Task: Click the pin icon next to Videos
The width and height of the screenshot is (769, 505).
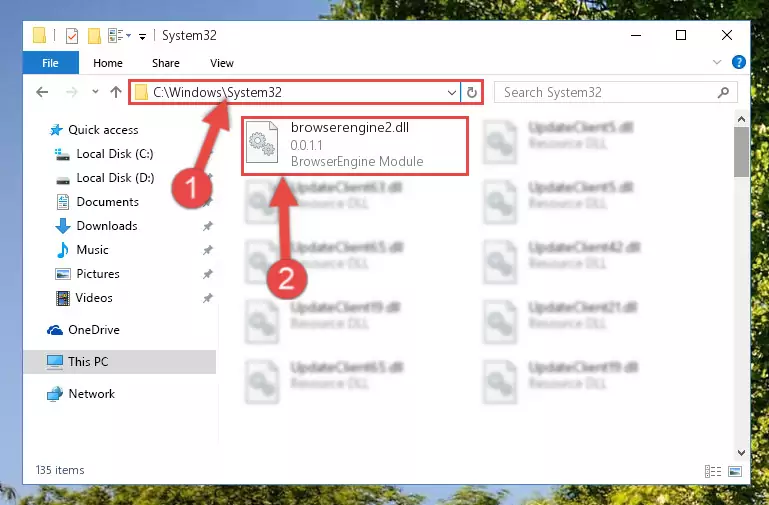Action: pos(208,298)
